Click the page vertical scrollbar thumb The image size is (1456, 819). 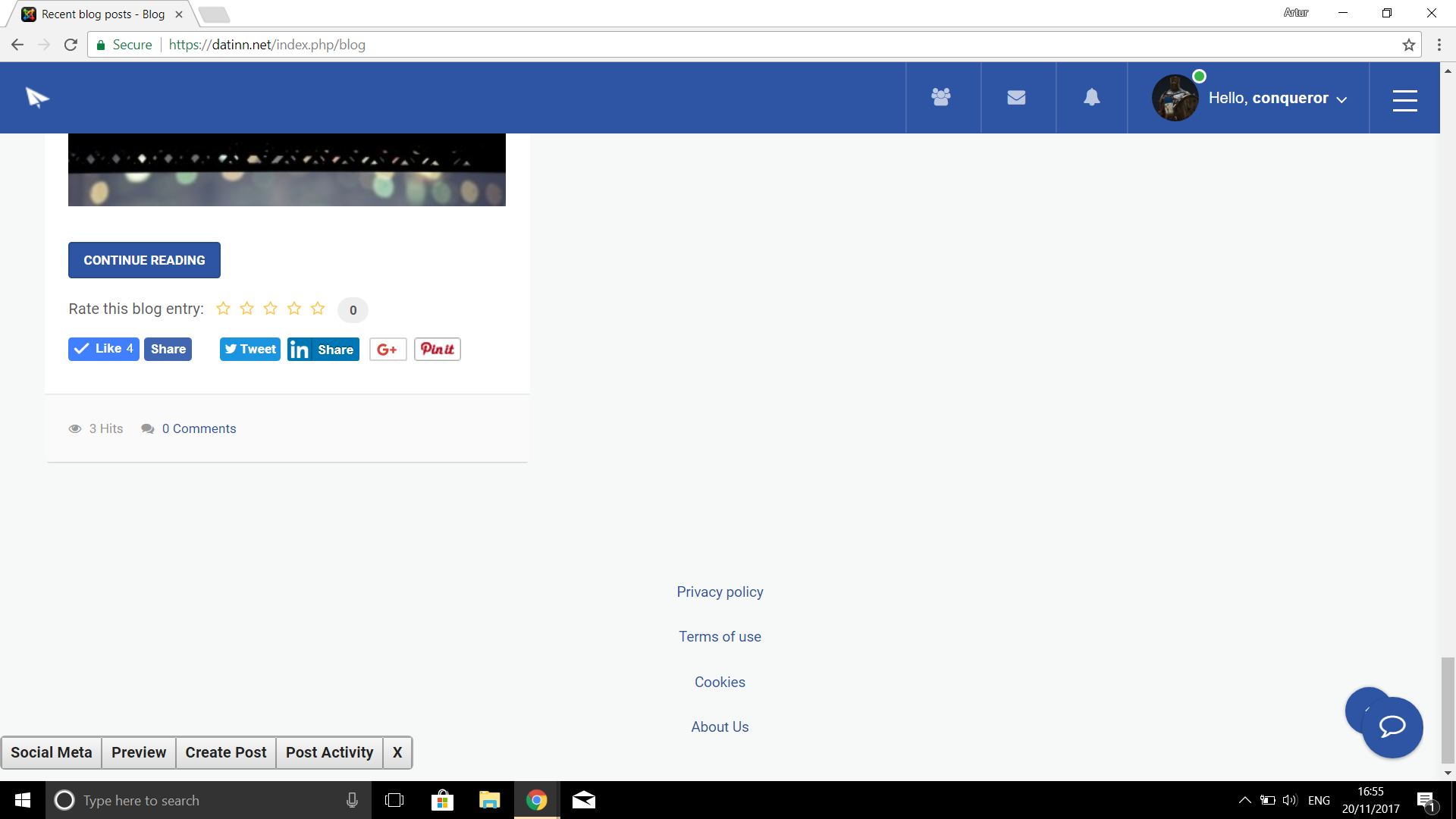(1448, 710)
